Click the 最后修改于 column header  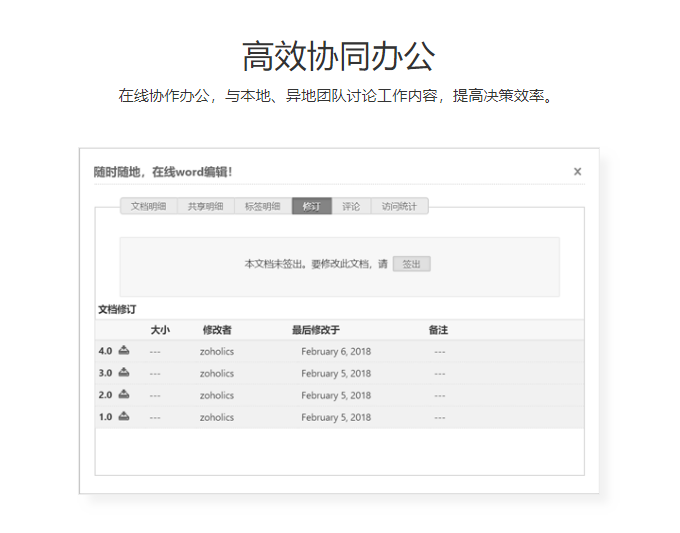[316, 330]
